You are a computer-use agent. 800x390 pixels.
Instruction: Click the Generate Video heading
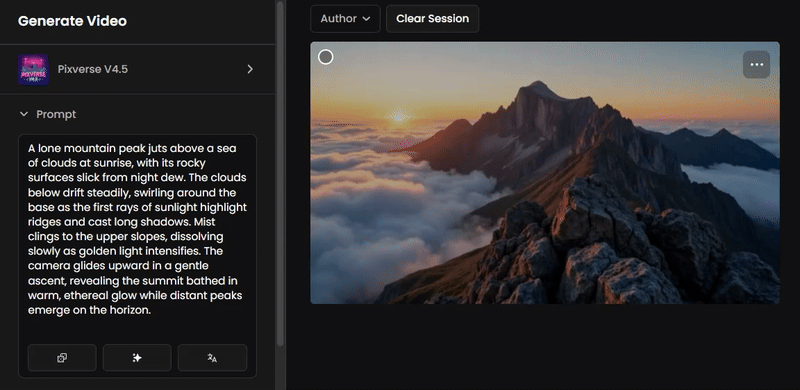(x=72, y=21)
